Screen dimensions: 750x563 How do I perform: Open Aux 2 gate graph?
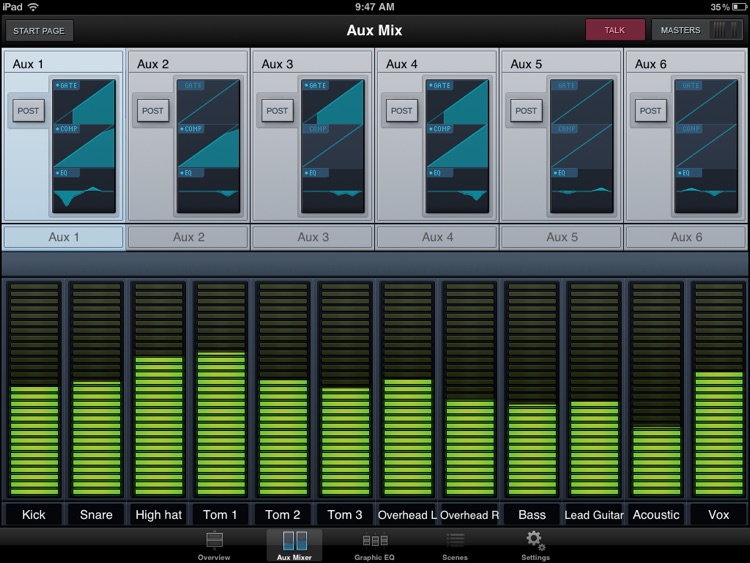209,102
